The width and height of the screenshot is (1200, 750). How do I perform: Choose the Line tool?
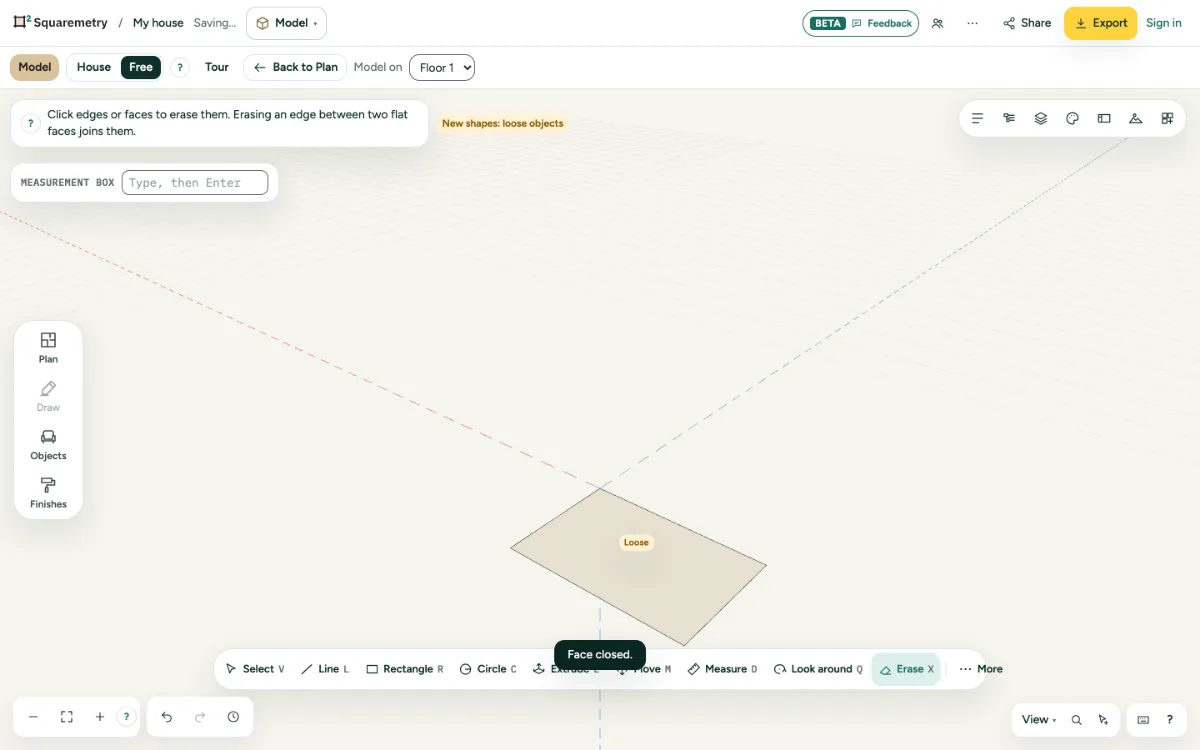click(x=325, y=669)
